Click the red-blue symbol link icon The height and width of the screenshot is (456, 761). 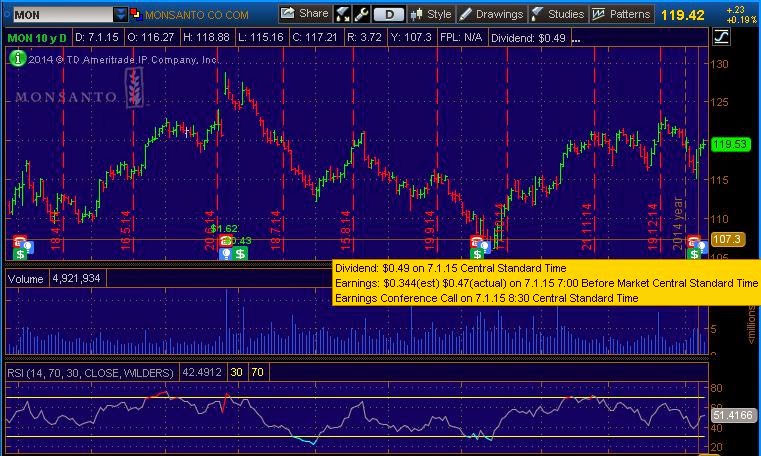point(135,14)
